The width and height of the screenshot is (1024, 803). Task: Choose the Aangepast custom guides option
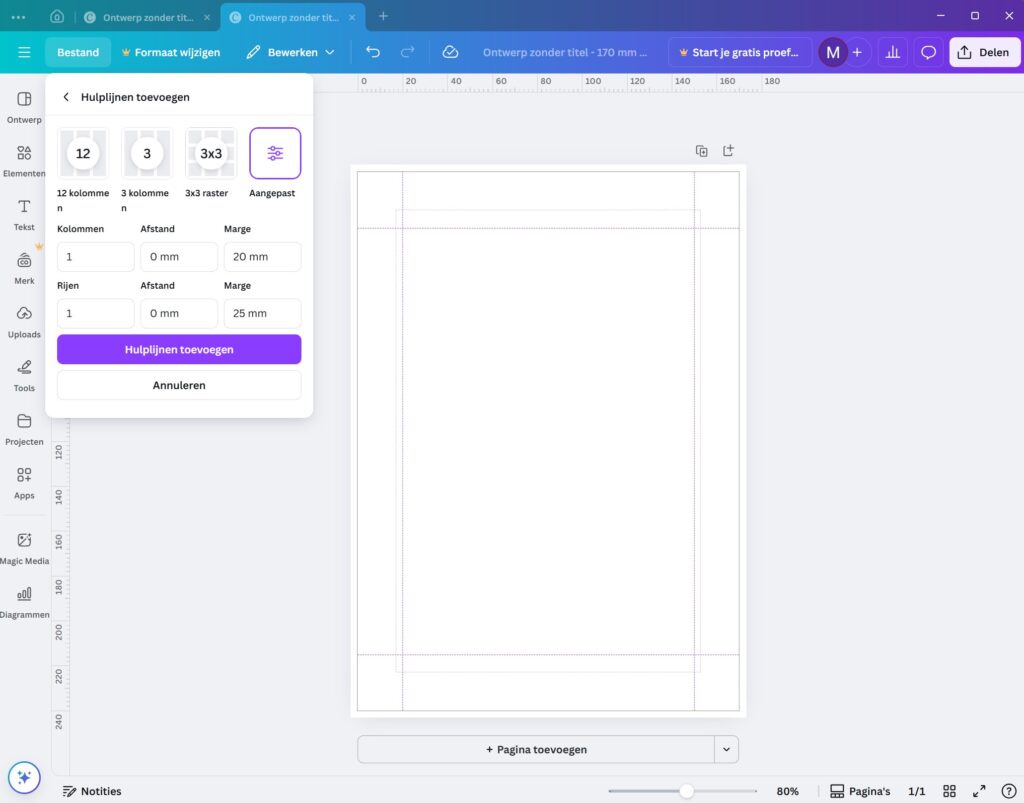coord(275,153)
